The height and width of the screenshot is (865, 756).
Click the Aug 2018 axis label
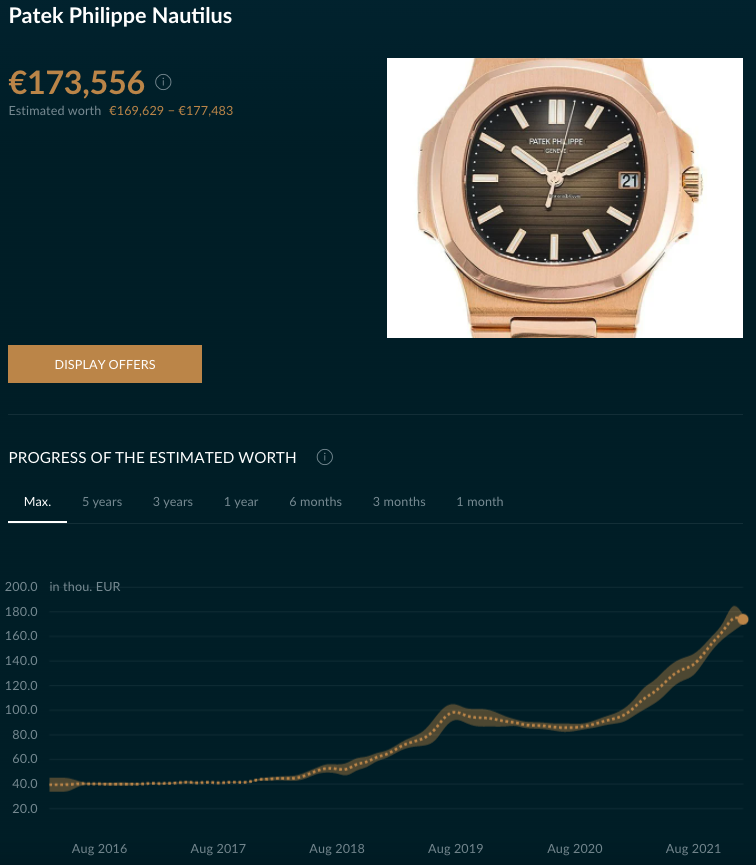click(x=337, y=848)
